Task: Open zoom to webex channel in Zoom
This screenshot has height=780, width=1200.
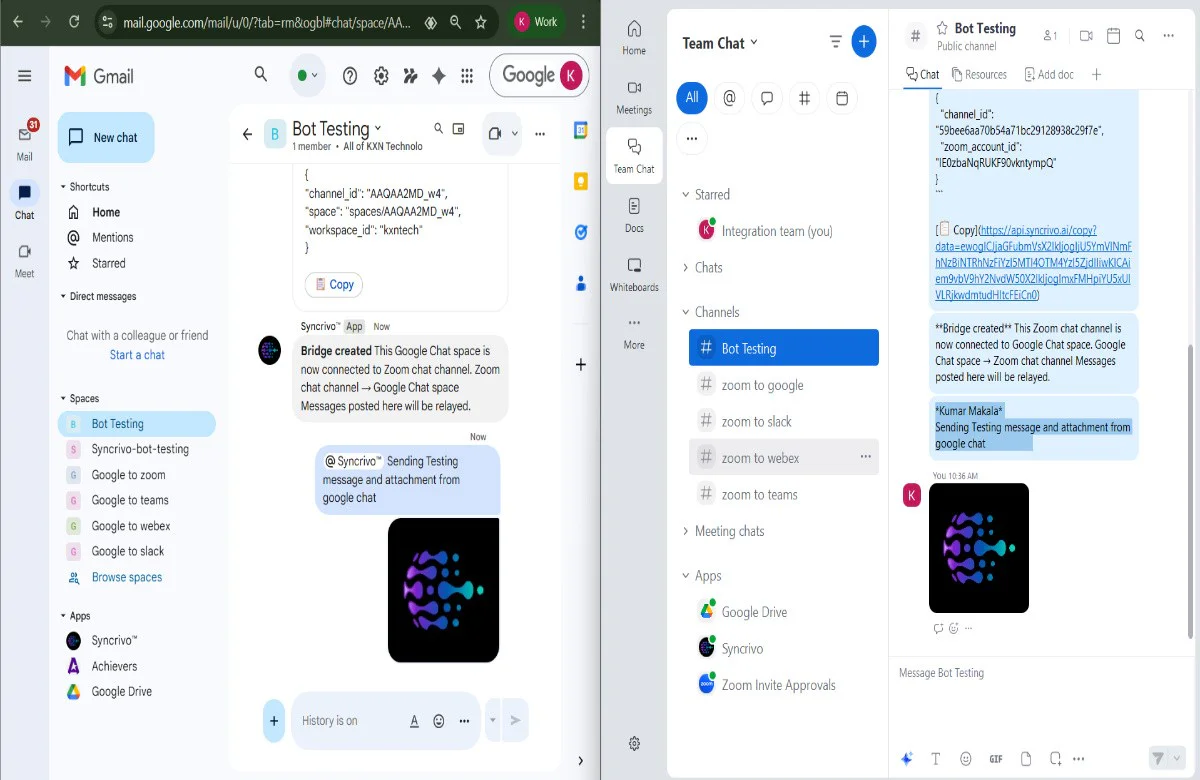Action: tap(784, 458)
